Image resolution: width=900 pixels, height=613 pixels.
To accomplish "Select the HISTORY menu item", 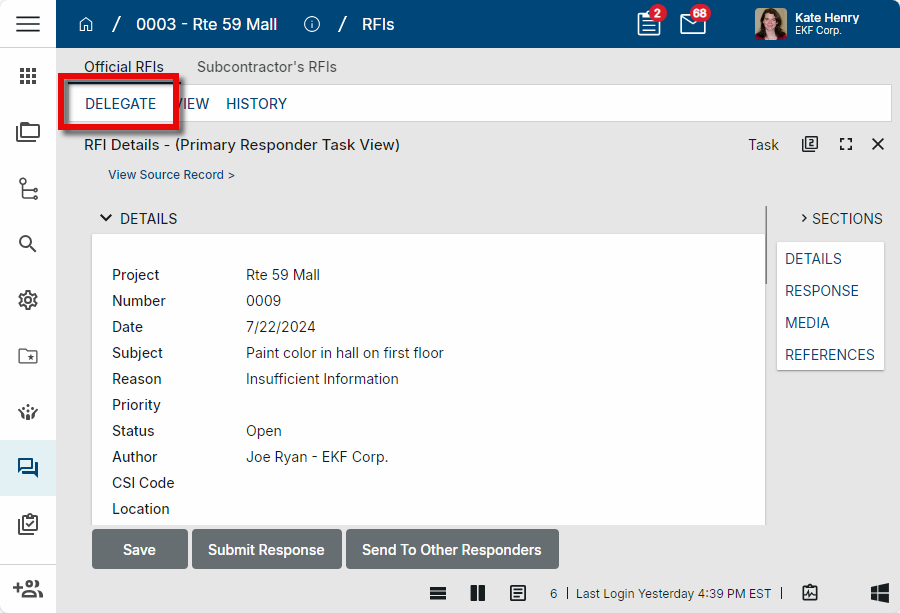I will tap(256, 104).
